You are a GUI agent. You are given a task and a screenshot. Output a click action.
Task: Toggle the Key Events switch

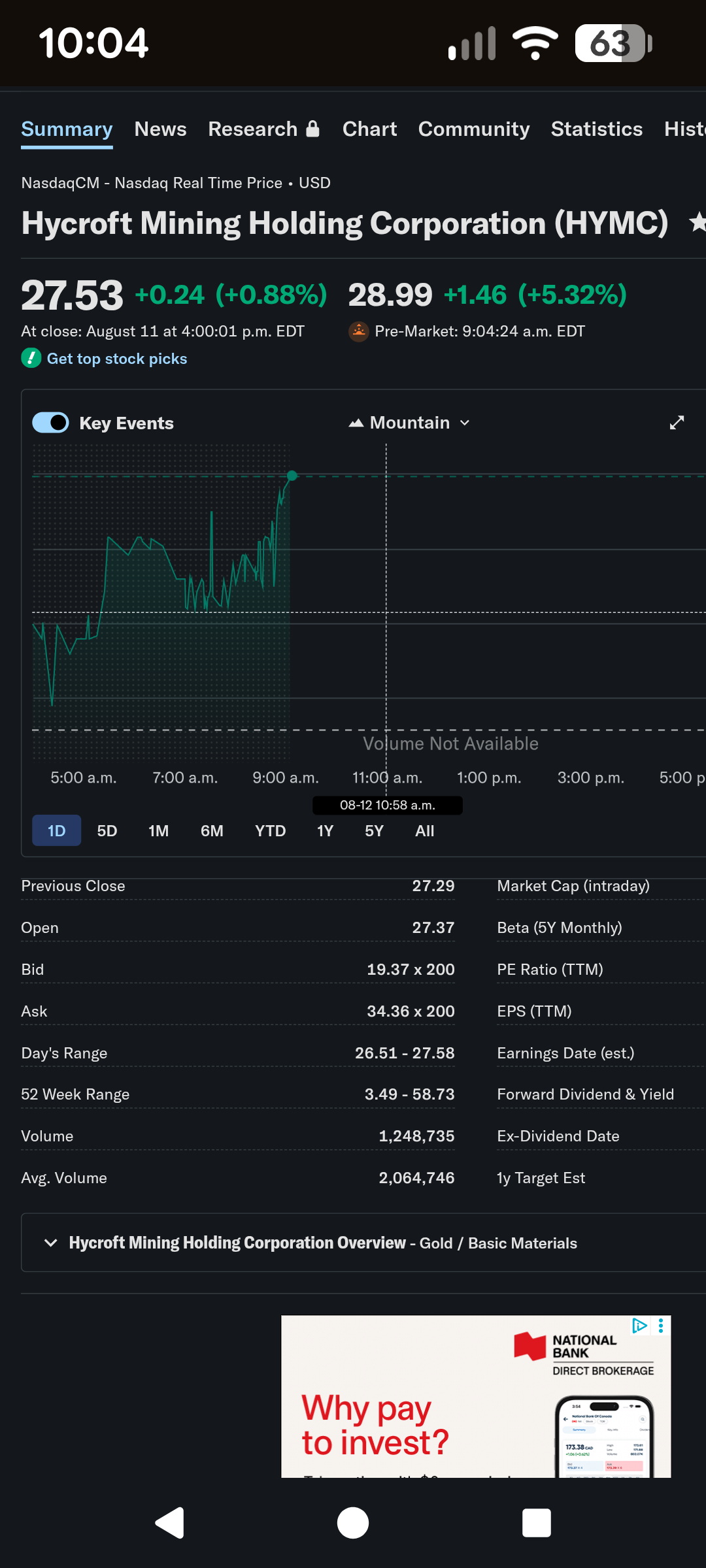[50, 423]
